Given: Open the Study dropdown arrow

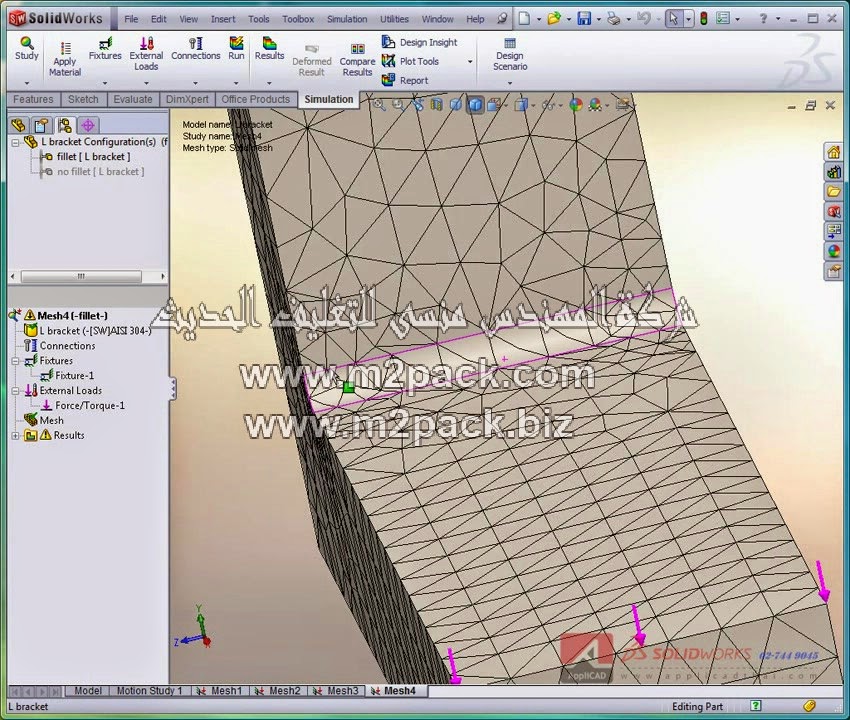Looking at the screenshot, I should click(27, 83).
